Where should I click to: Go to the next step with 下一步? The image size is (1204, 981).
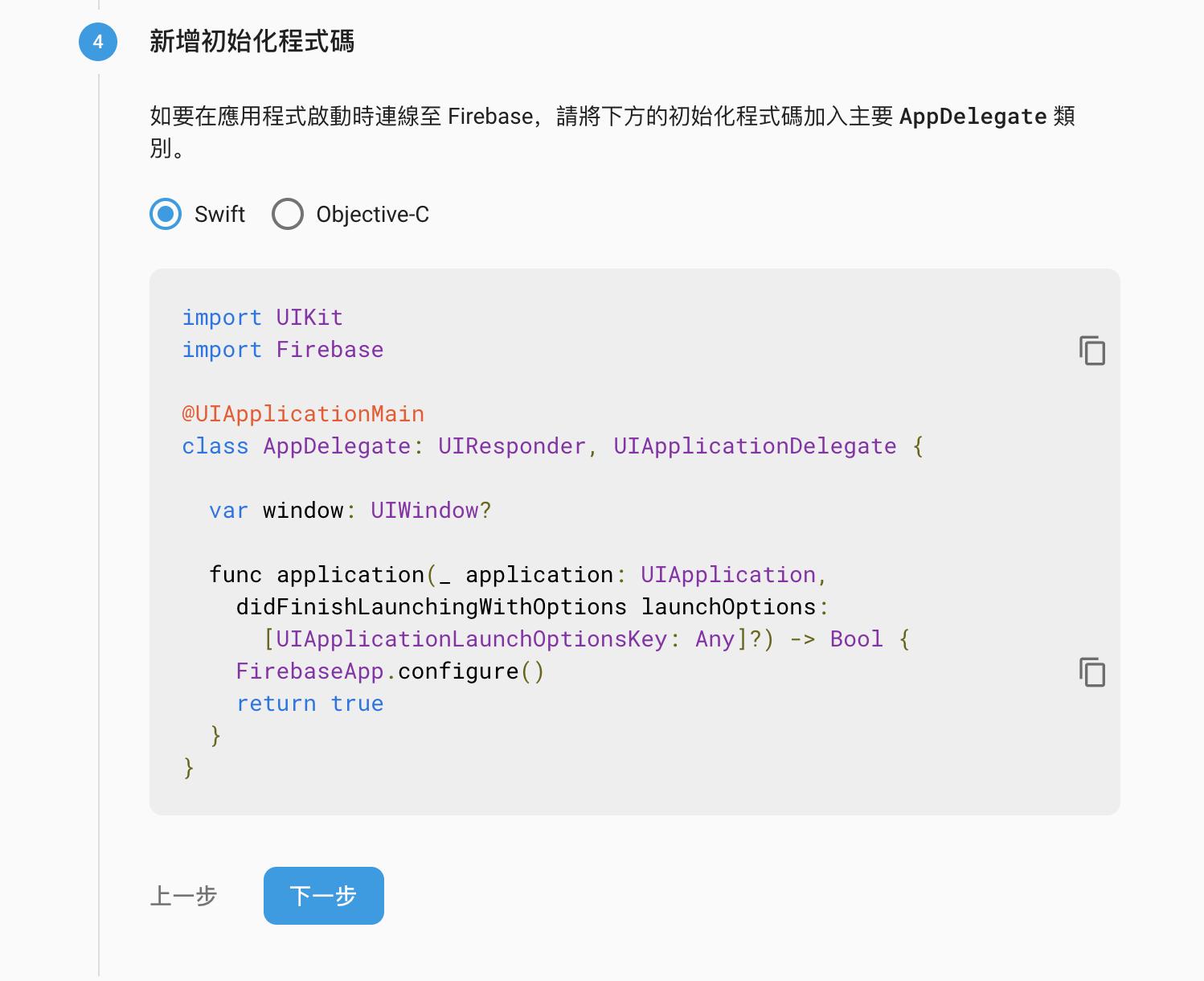click(x=324, y=896)
